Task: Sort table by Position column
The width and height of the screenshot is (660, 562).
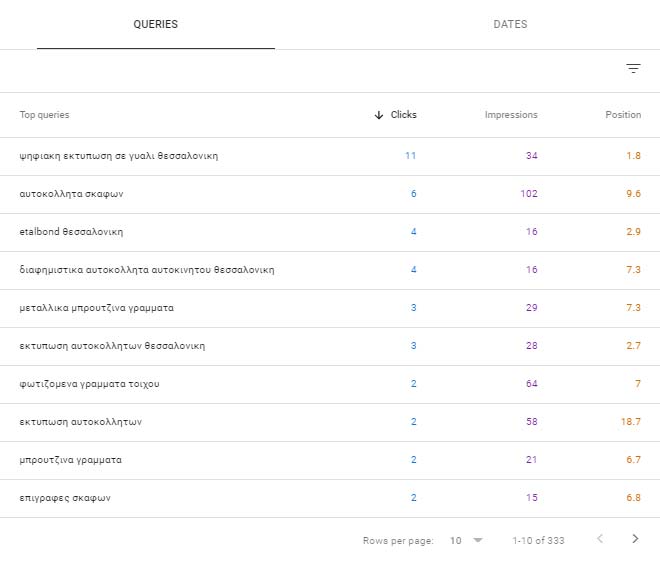Action: pos(623,115)
